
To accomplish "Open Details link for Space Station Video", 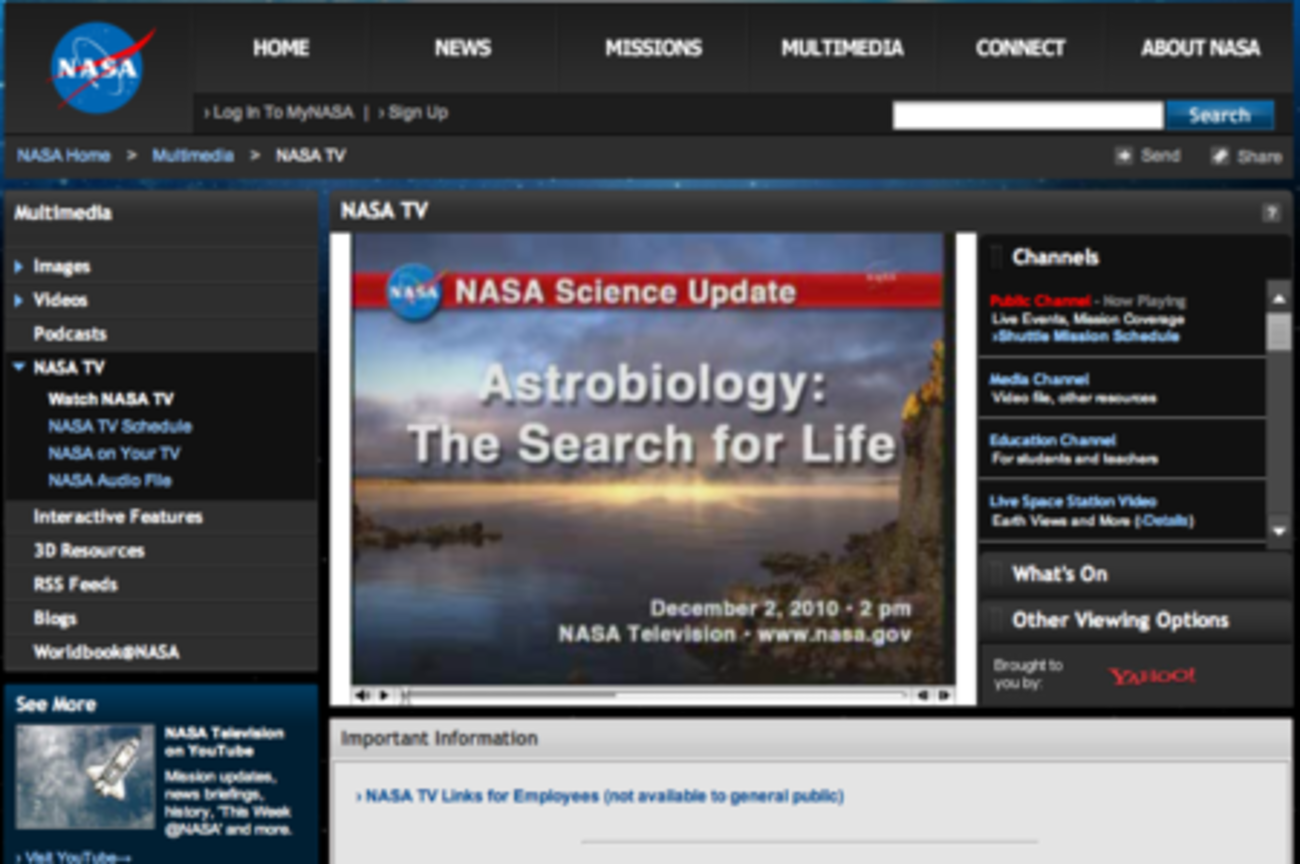I will (1166, 521).
